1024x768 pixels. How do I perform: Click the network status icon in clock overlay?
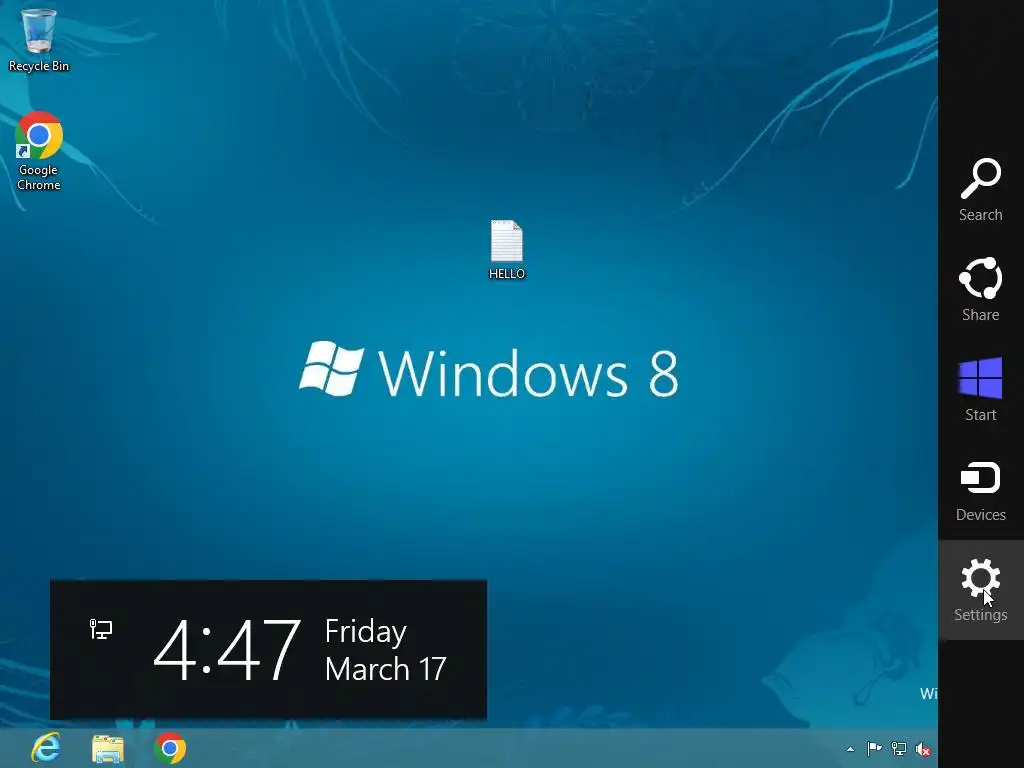[101, 630]
